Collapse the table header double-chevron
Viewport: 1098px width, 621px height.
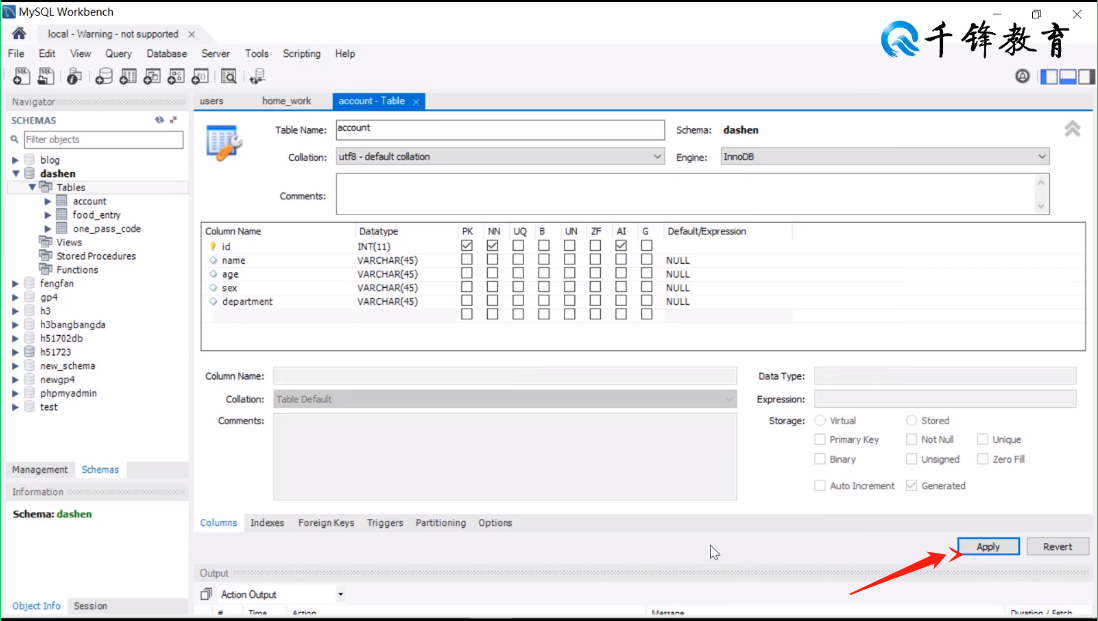point(1072,128)
